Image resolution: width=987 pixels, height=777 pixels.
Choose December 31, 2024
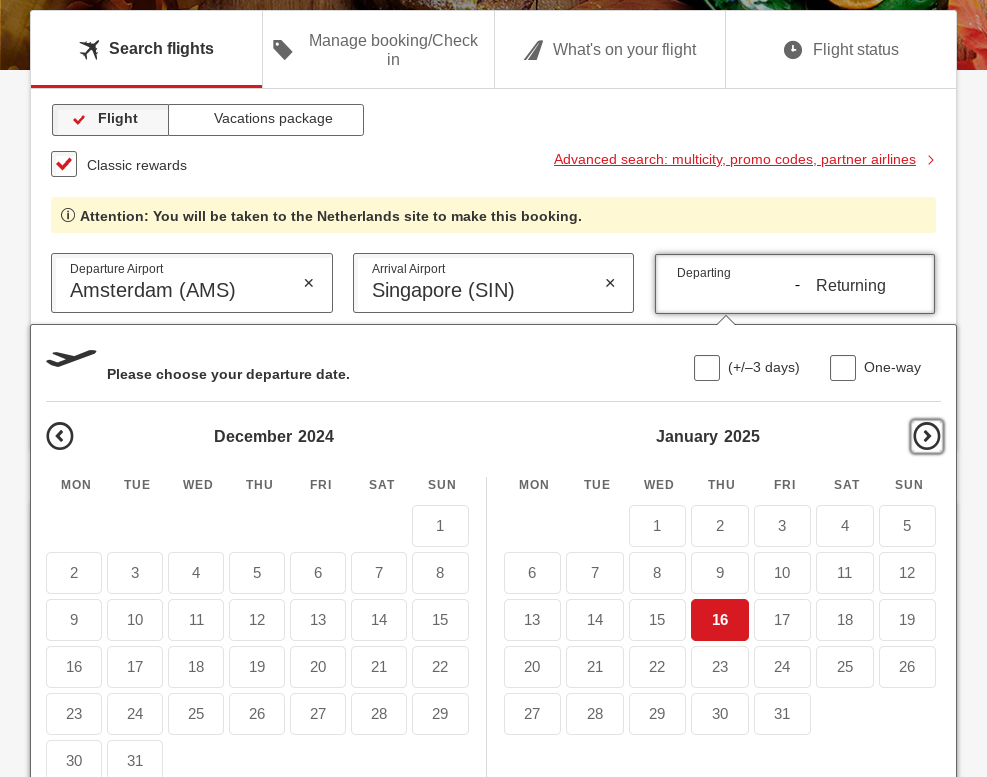(135, 761)
